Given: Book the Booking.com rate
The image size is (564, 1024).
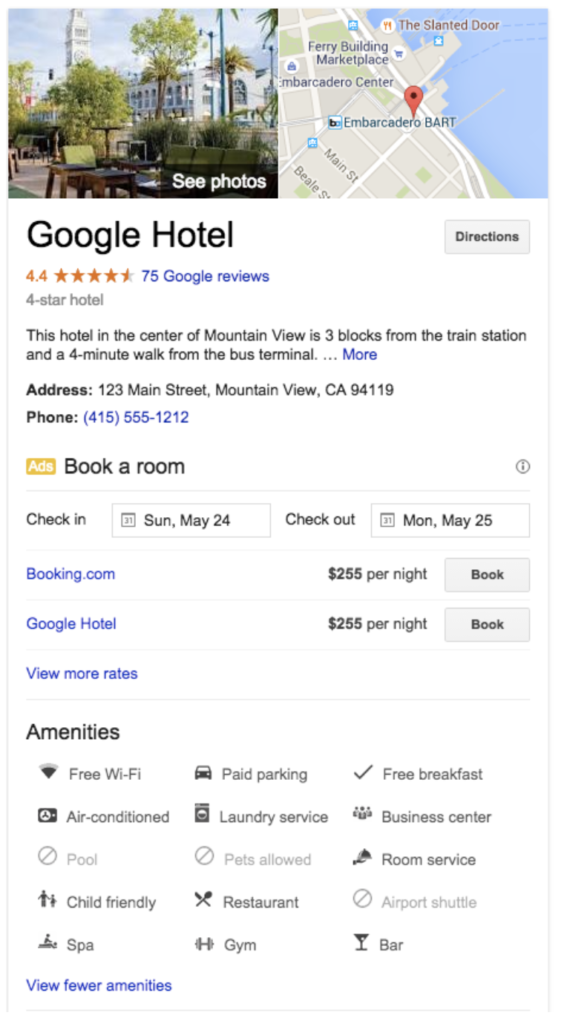Looking at the screenshot, I should (487, 575).
